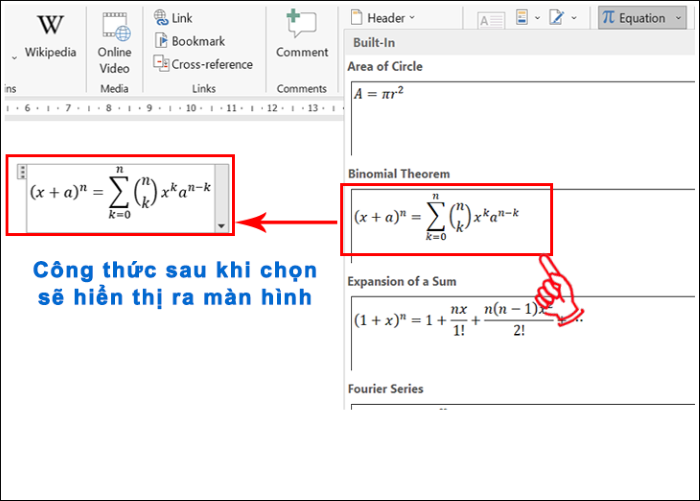Click the pi Equation icon
Screen dimensions: 700x501
pos(609,18)
